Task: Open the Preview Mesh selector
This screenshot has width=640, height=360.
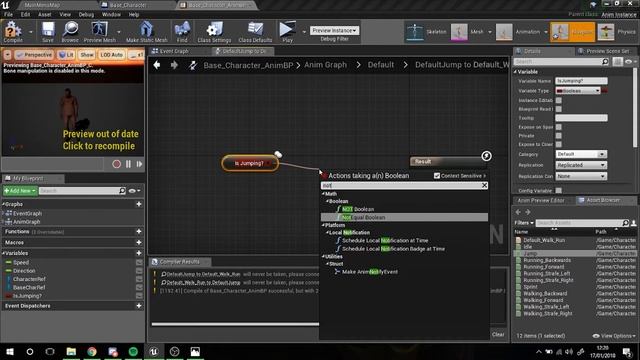Action: [x=99, y=31]
